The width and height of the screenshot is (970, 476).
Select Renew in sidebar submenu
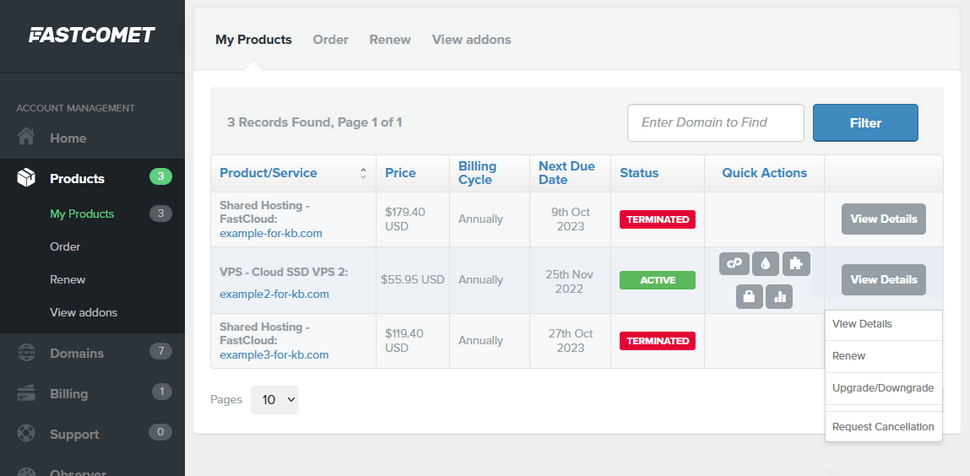67,280
